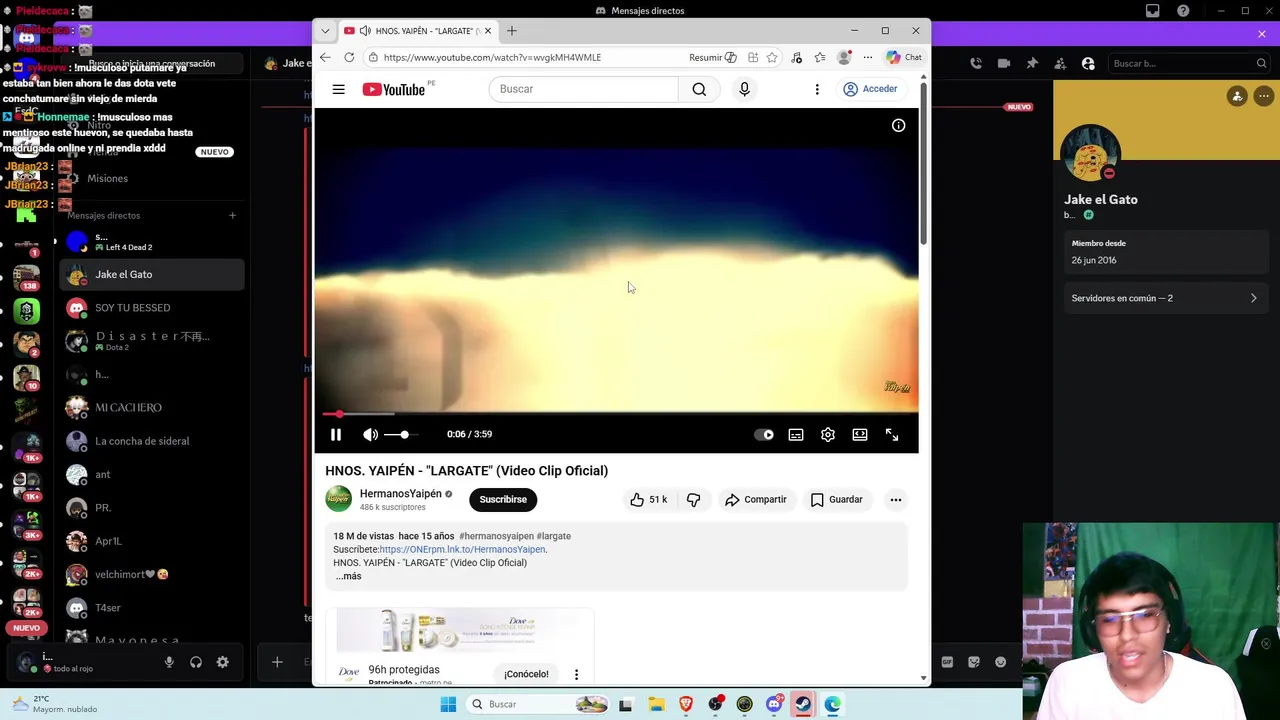Start voice search with the microphone

click(x=744, y=89)
